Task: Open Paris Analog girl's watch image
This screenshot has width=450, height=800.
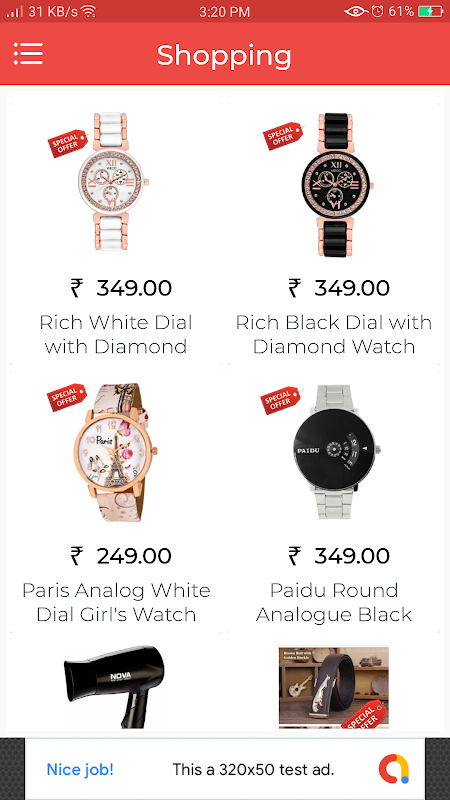Action: pyautogui.click(x=115, y=452)
